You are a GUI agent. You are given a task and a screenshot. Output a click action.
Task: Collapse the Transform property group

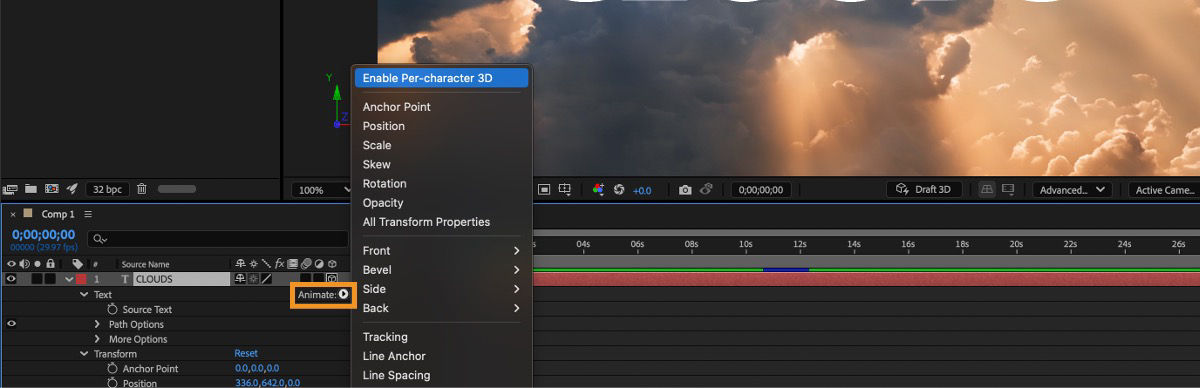click(x=84, y=354)
